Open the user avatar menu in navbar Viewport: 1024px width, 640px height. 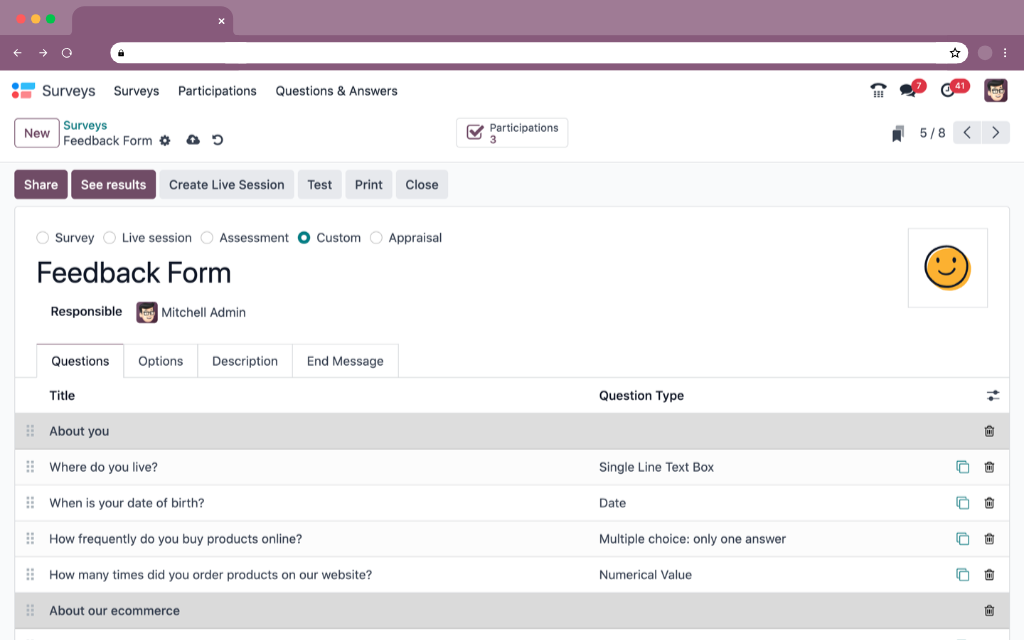pyautogui.click(x=995, y=91)
